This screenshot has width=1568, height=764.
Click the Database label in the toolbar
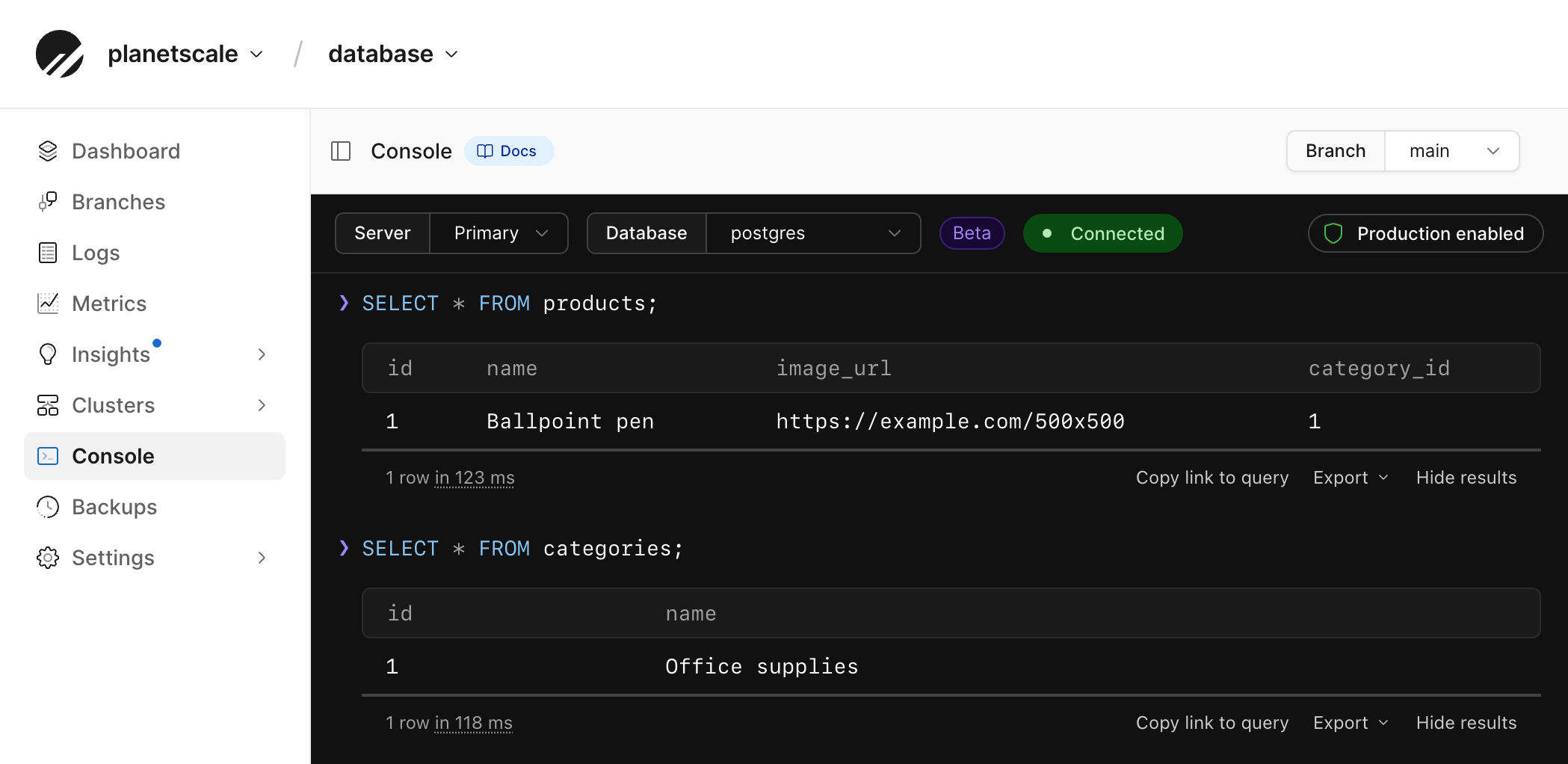point(646,233)
